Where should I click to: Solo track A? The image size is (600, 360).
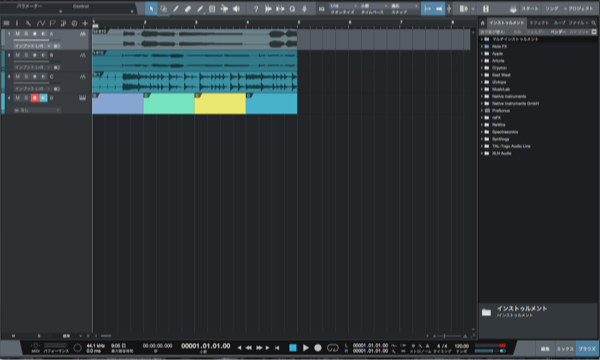[x=26, y=34]
